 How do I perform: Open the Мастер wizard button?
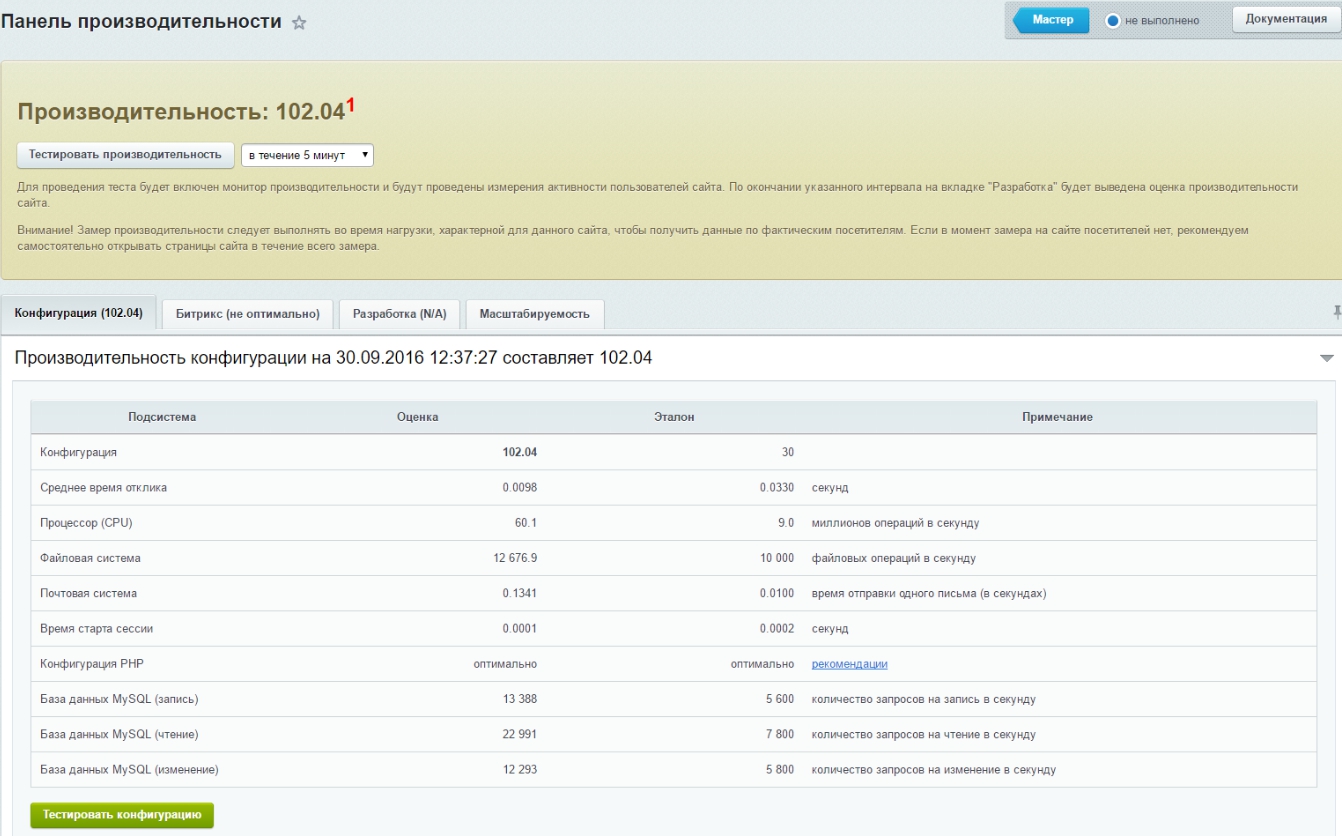pos(1052,20)
